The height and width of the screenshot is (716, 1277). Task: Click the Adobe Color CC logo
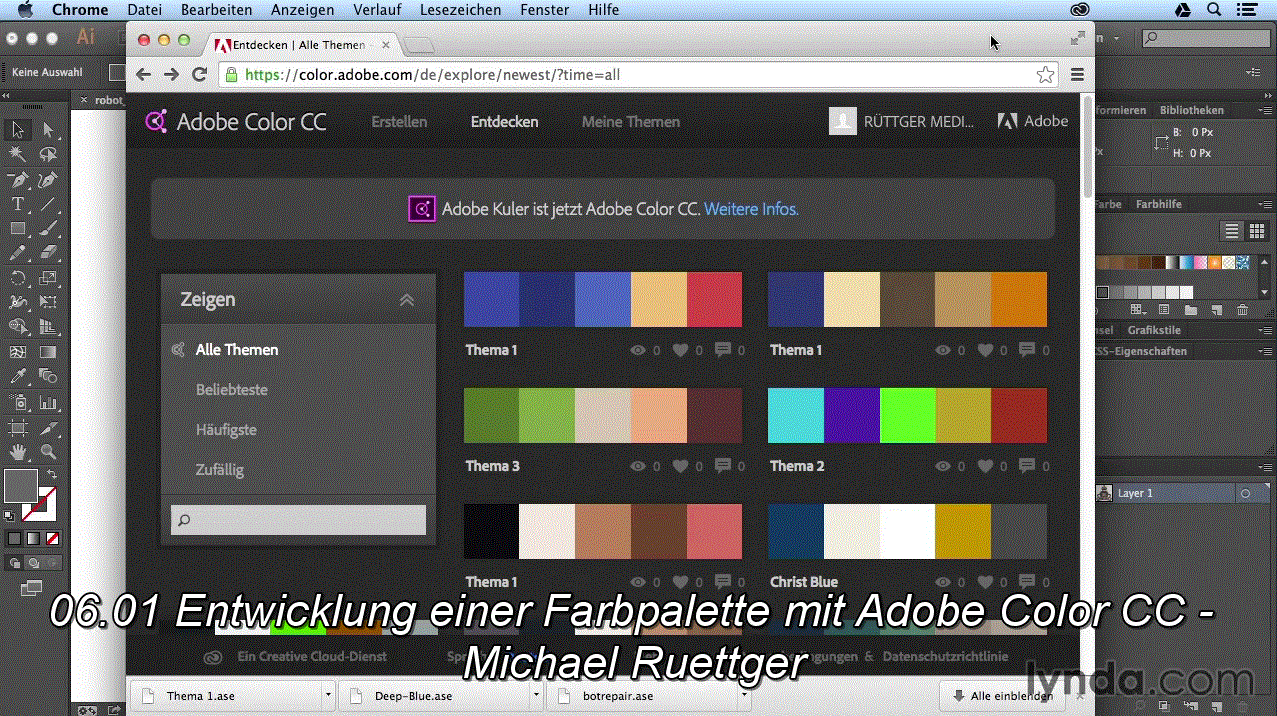click(236, 122)
